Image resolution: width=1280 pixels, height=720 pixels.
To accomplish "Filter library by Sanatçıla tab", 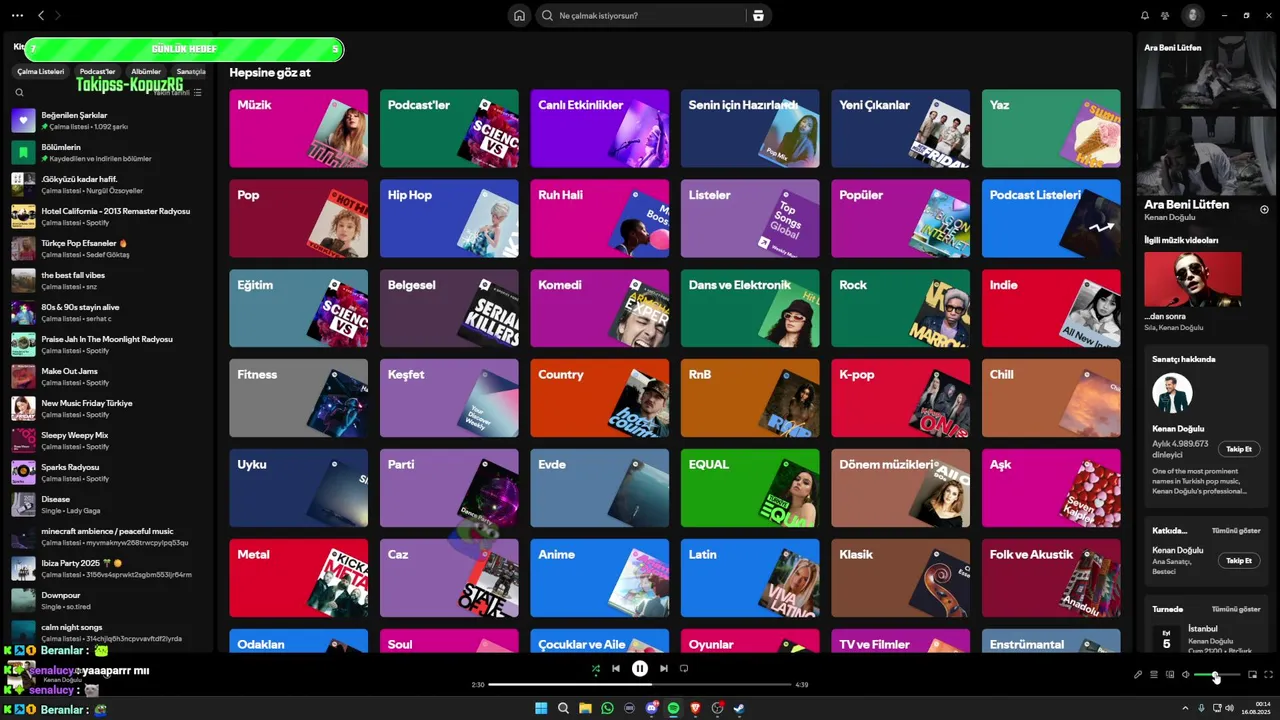I will point(190,72).
